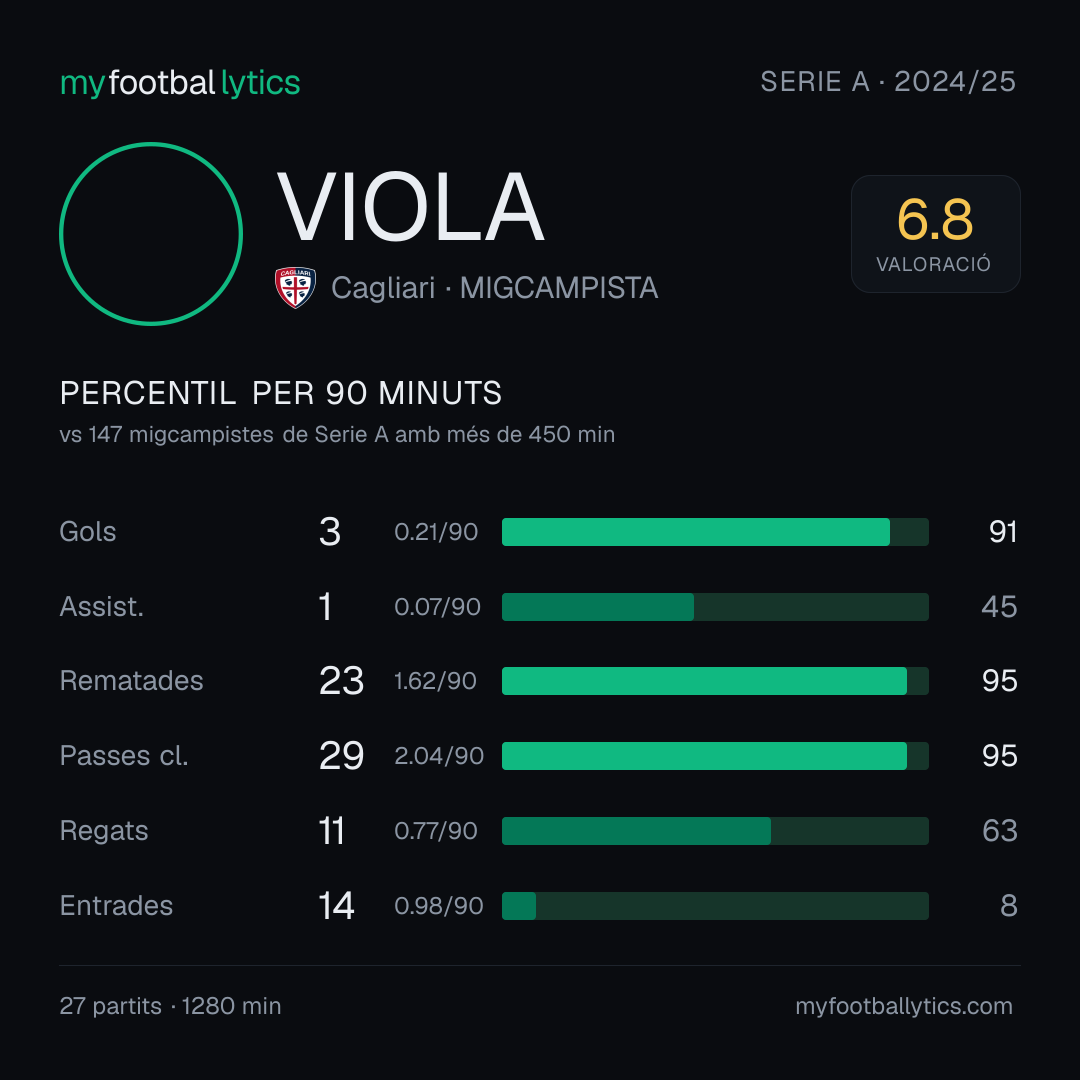Image resolution: width=1080 pixels, height=1080 pixels.
Task: Click the Entrades percentile value 8
Action: pos(1009,906)
